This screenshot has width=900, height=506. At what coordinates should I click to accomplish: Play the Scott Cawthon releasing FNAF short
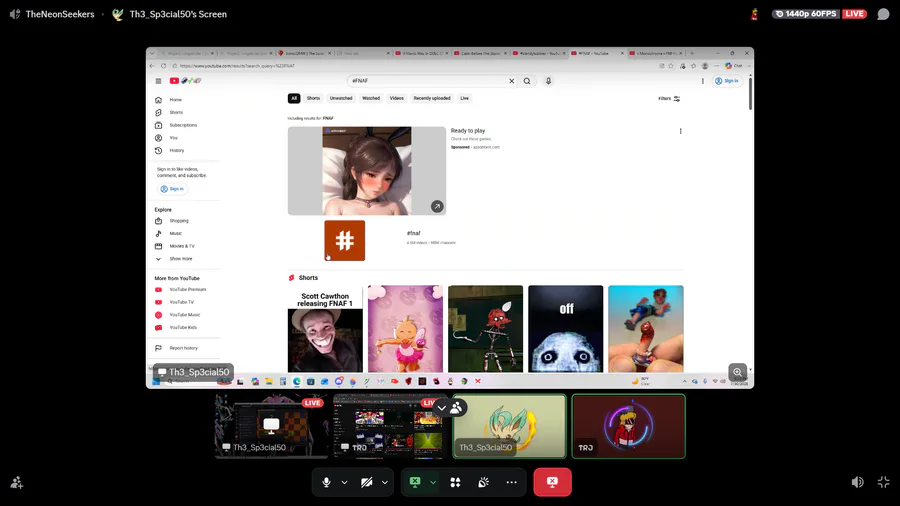pyautogui.click(x=325, y=329)
